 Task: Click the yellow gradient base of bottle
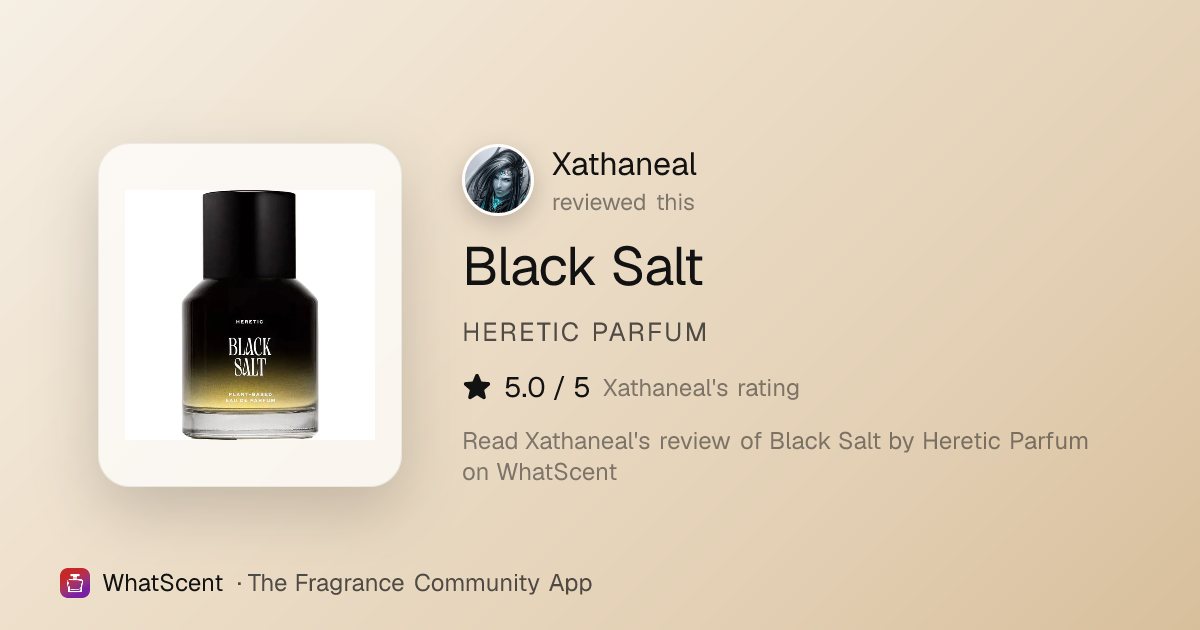tap(250, 400)
